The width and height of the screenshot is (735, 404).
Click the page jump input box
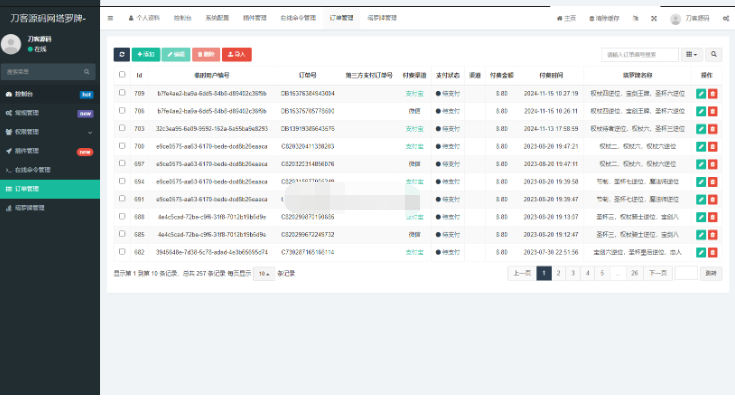[x=686, y=273]
